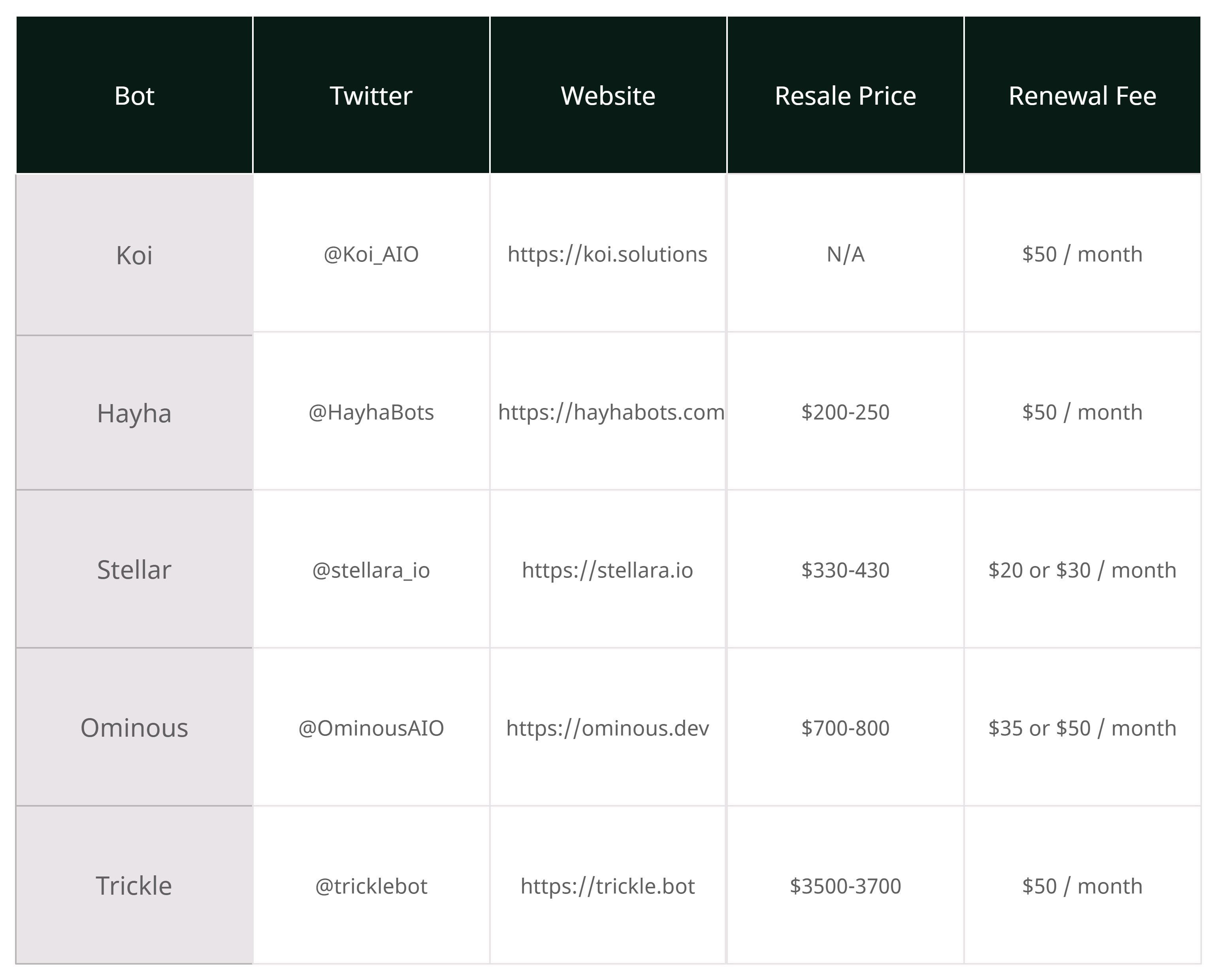Open the @tricklebot Twitter handle
This screenshot has width=1217, height=980.
(x=371, y=887)
